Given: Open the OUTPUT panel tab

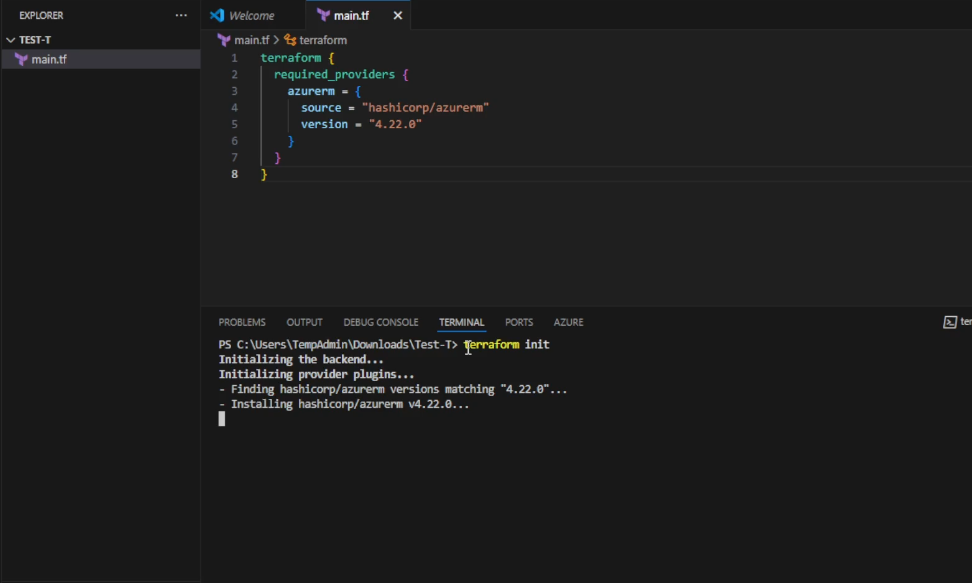Looking at the screenshot, I should click(304, 323).
